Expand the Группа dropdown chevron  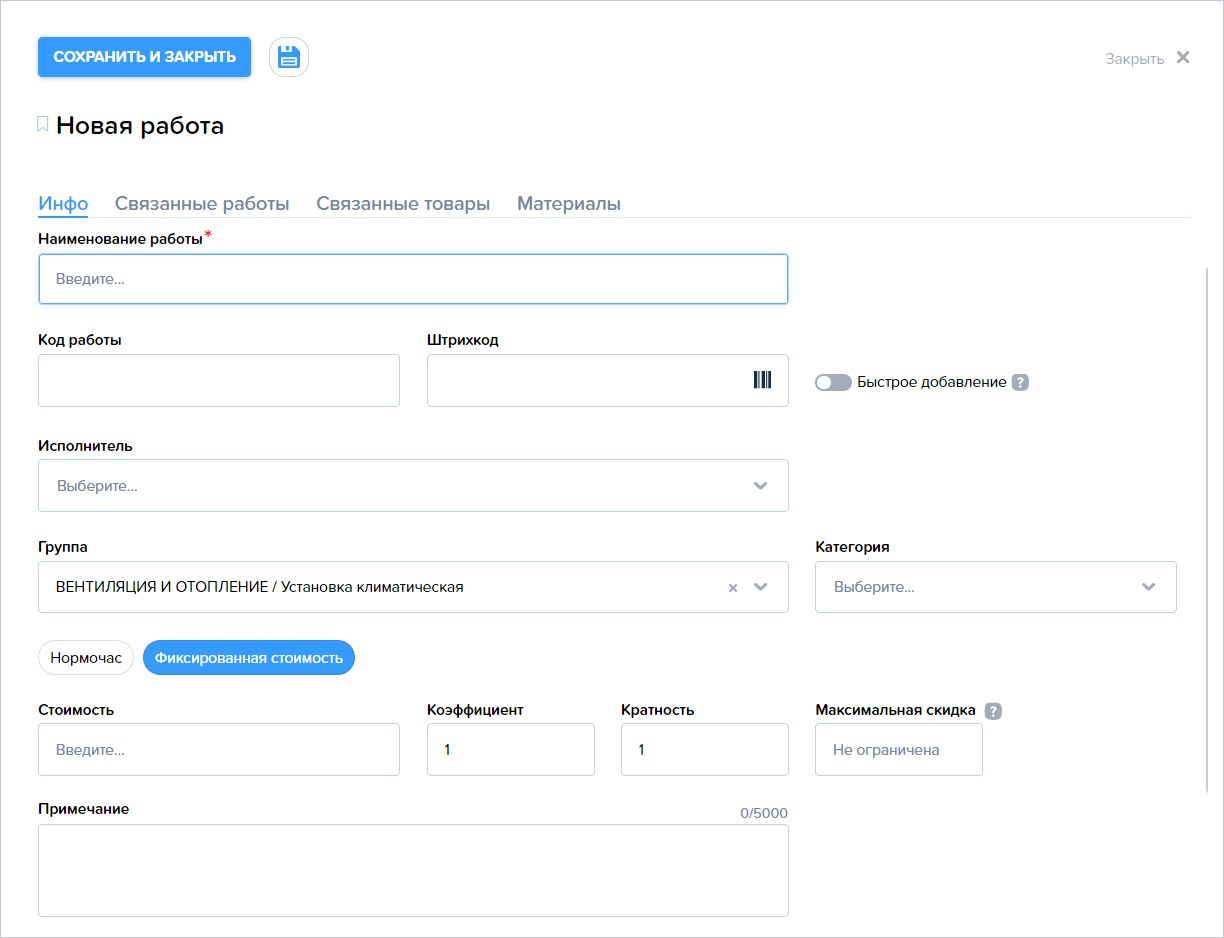tap(761, 587)
